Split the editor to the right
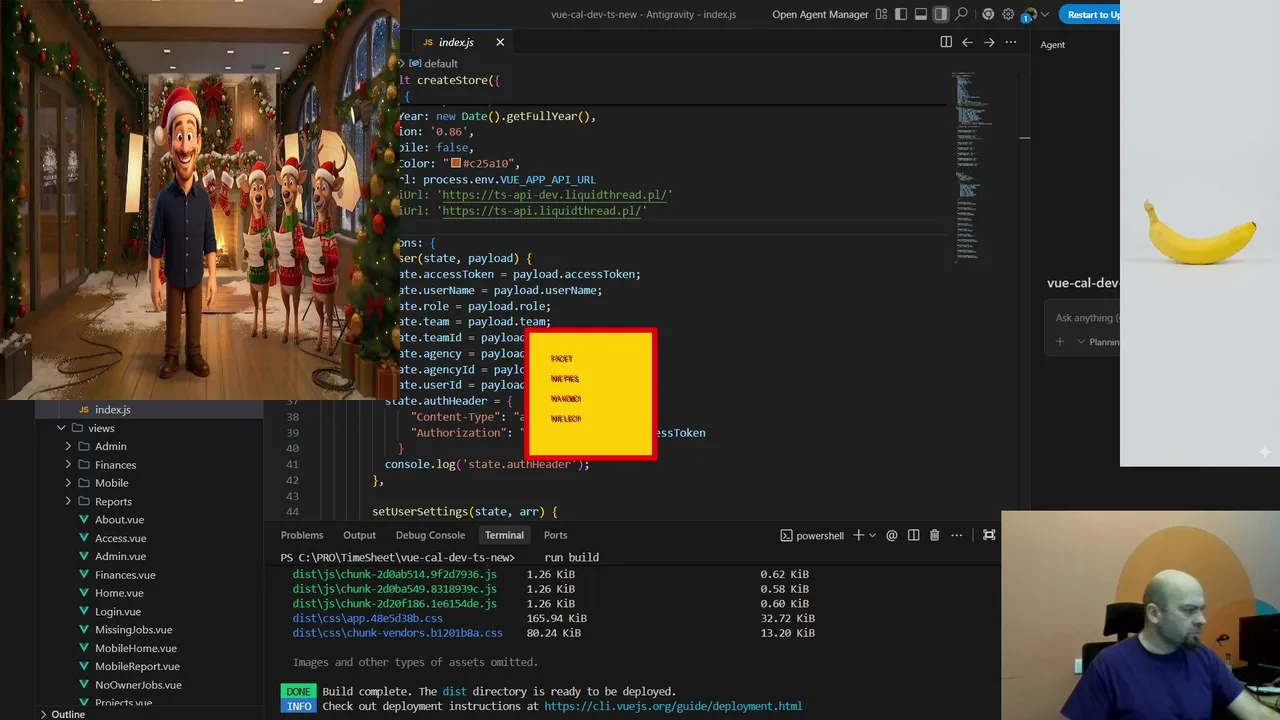This screenshot has width=1280, height=720. (x=946, y=42)
